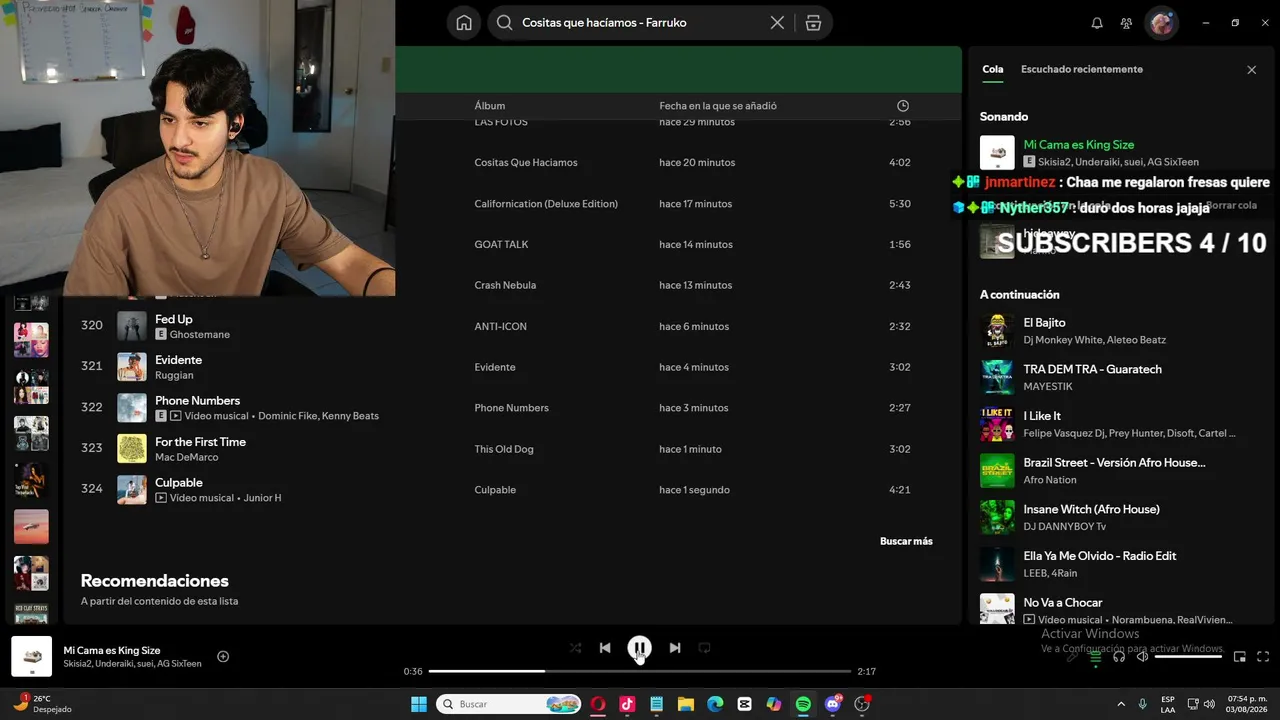Image resolution: width=1280 pixels, height=720 pixels.
Task: Open File Explorer from taskbar
Action: [686, 704]
